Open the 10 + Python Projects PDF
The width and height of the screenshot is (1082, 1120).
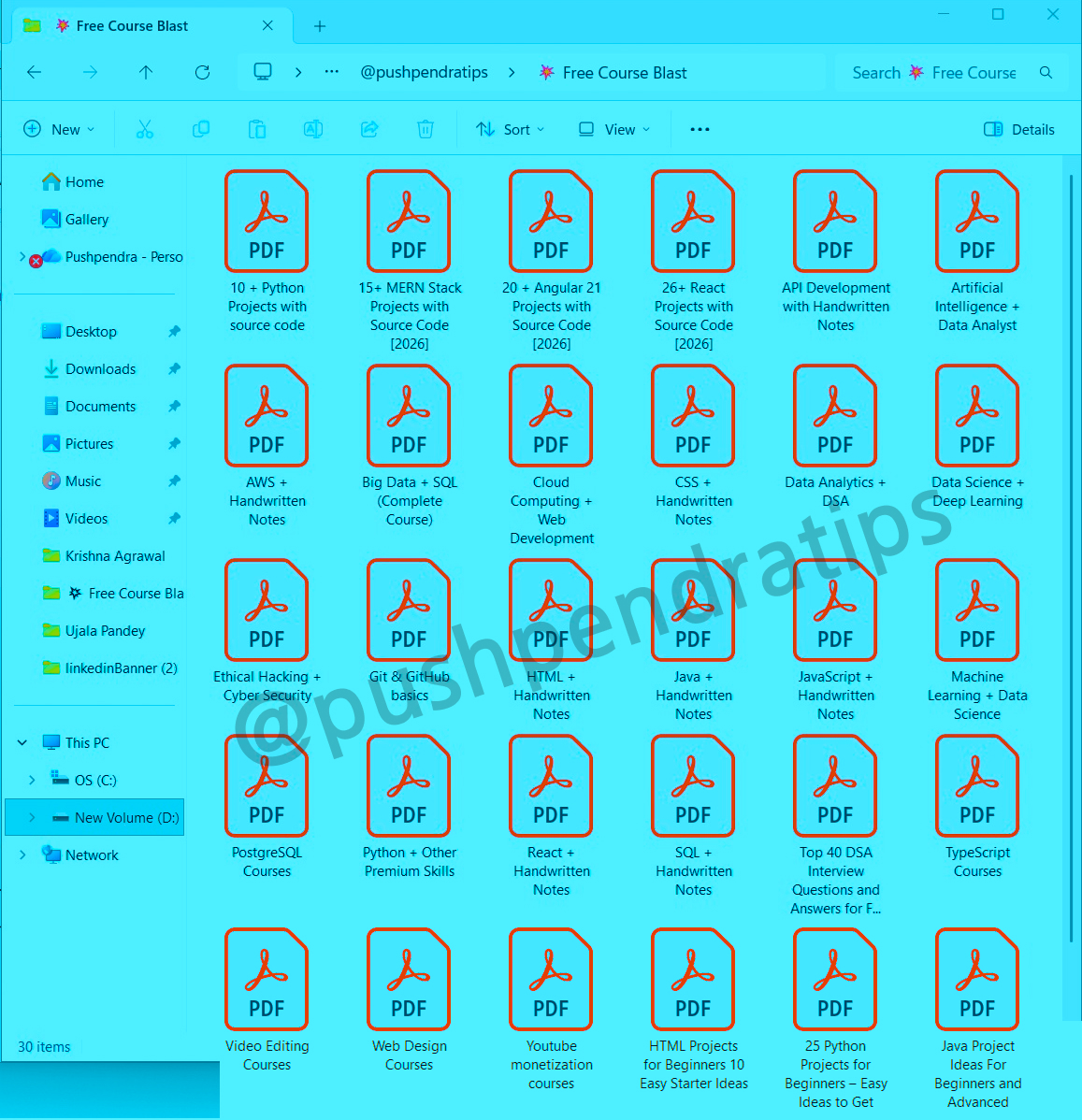[267, 251]
